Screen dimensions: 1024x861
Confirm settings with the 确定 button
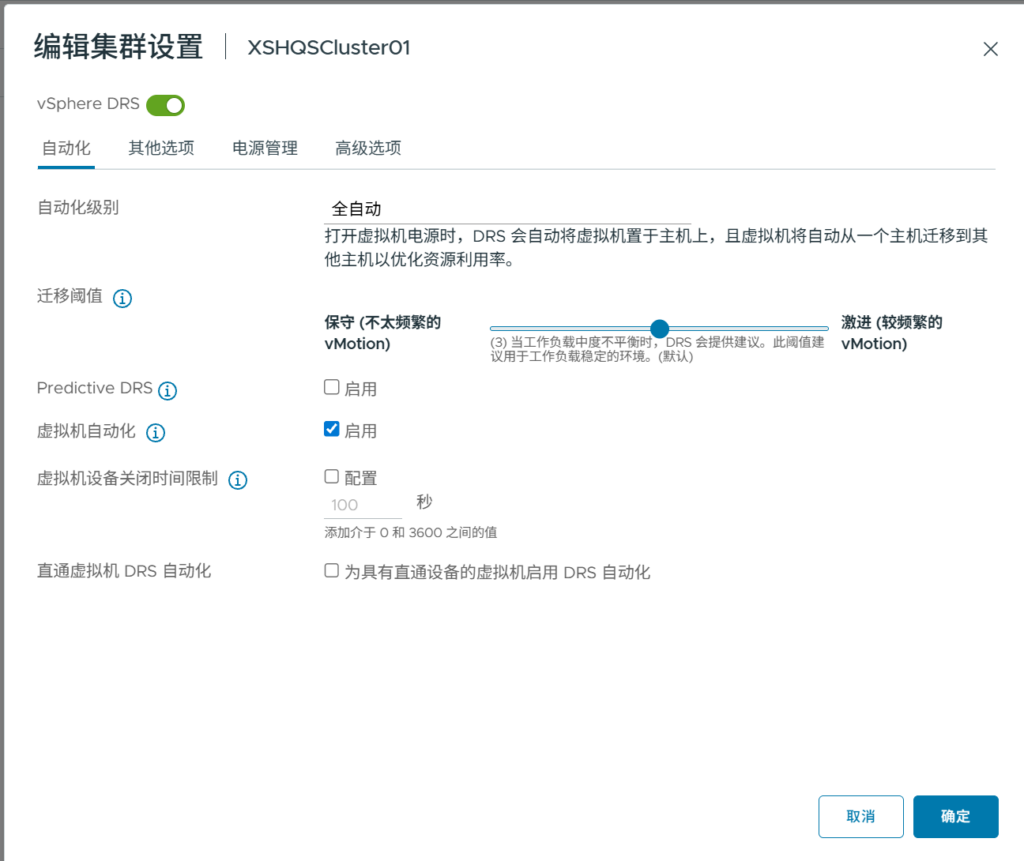point(955,816)
